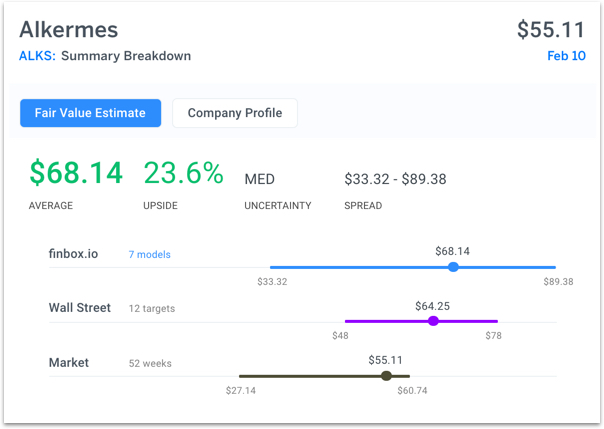
Task: Click the $48 low target label
Action: [x=340, y=336]
